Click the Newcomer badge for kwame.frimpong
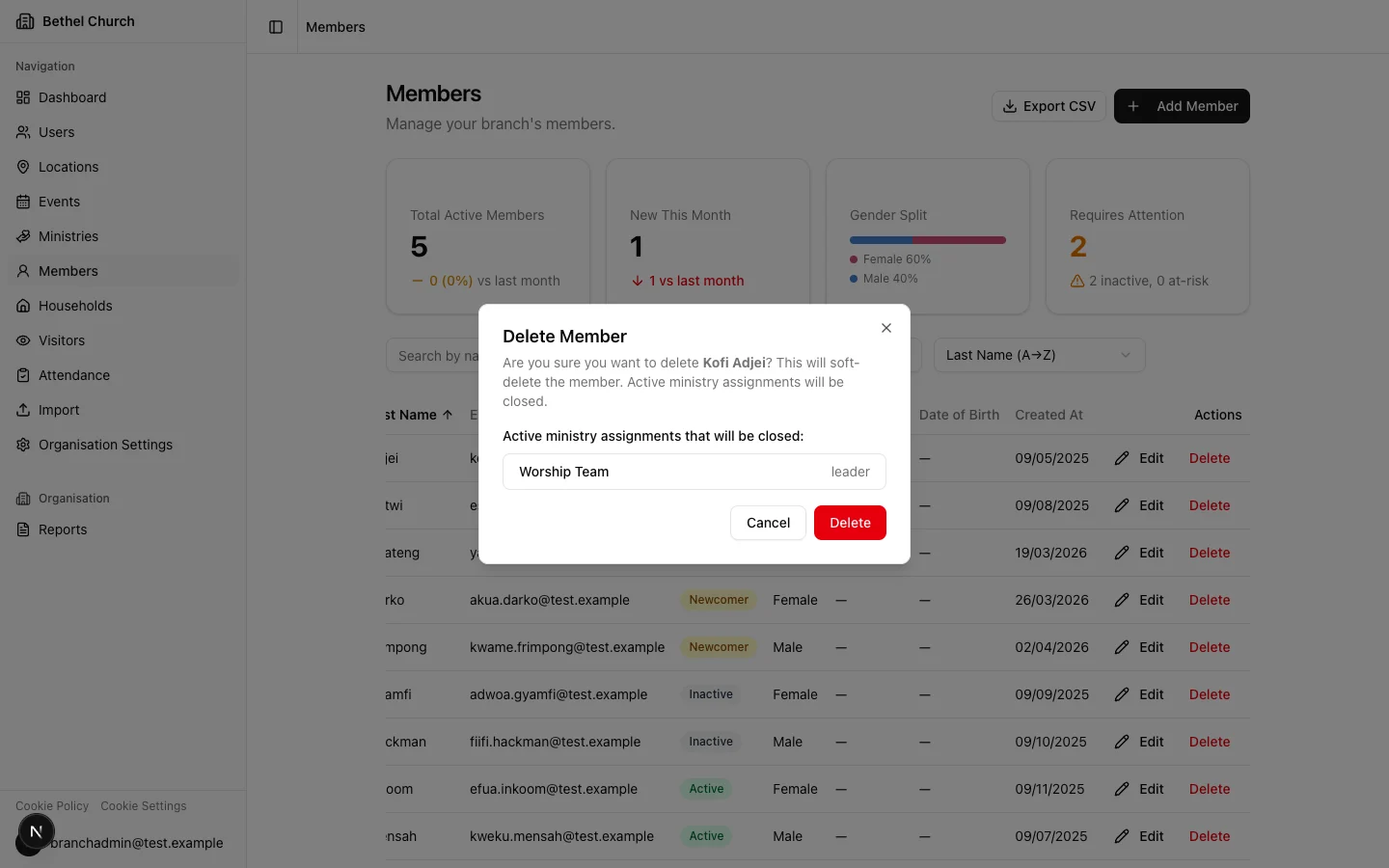Screen dimensions: 1389x868 (719, 647)
